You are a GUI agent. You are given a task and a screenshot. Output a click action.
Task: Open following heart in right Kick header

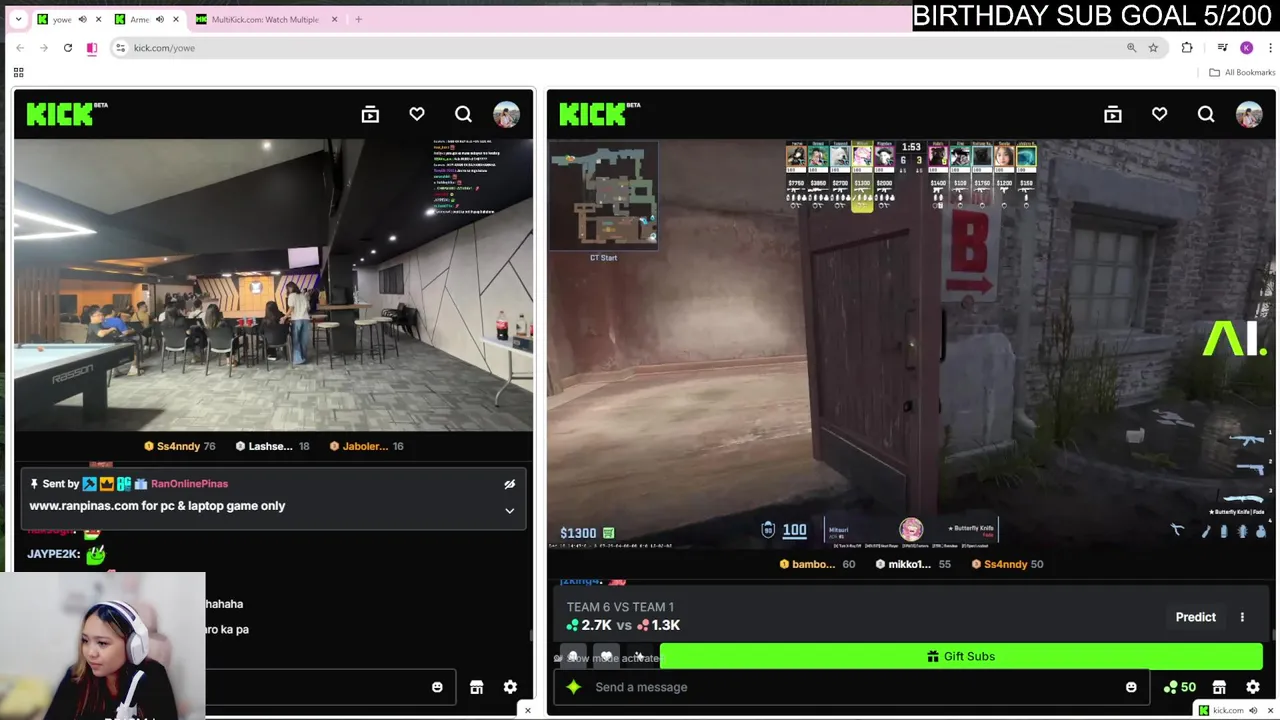[1159, 115]
